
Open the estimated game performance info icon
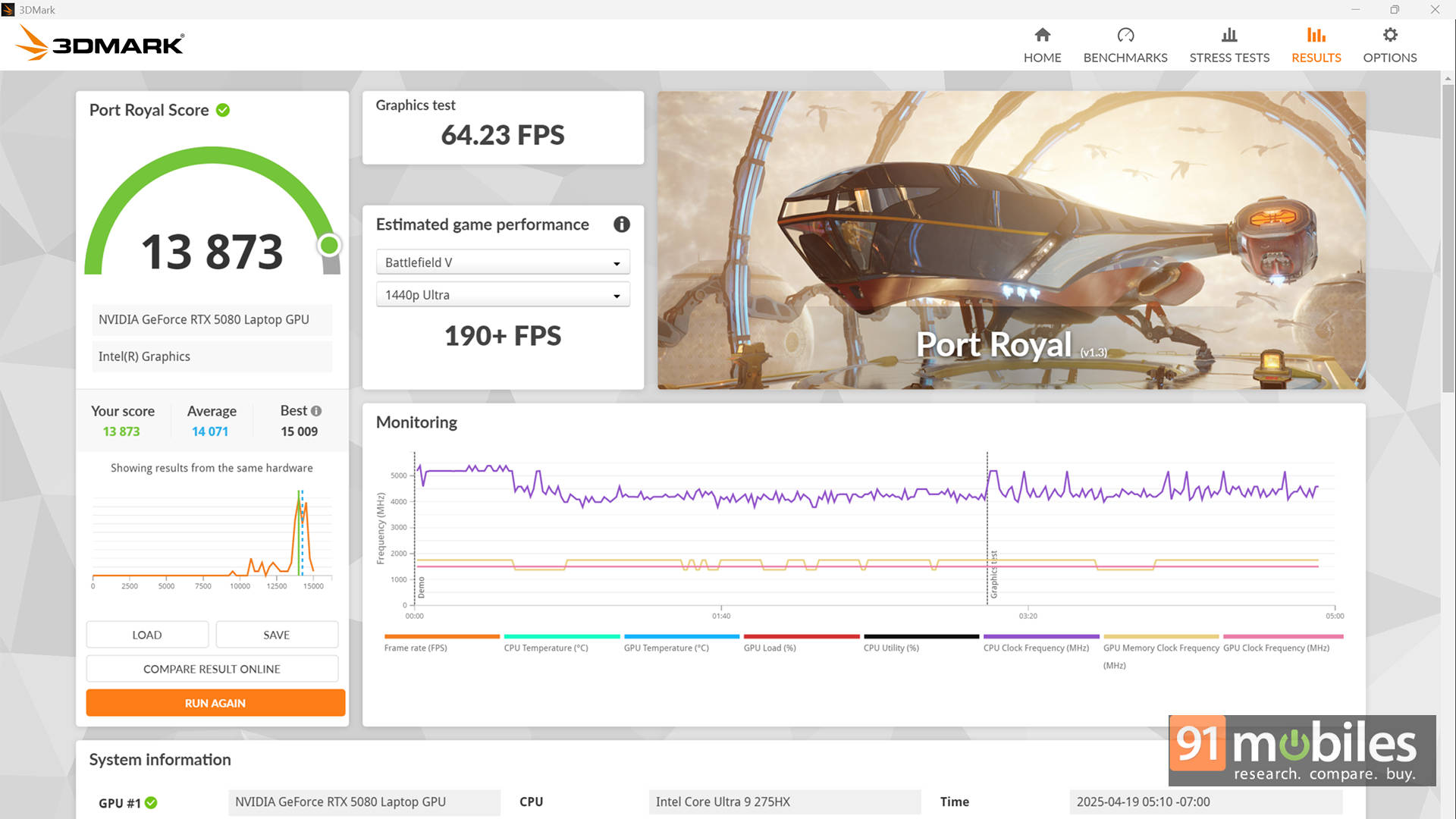click(621, 224)
